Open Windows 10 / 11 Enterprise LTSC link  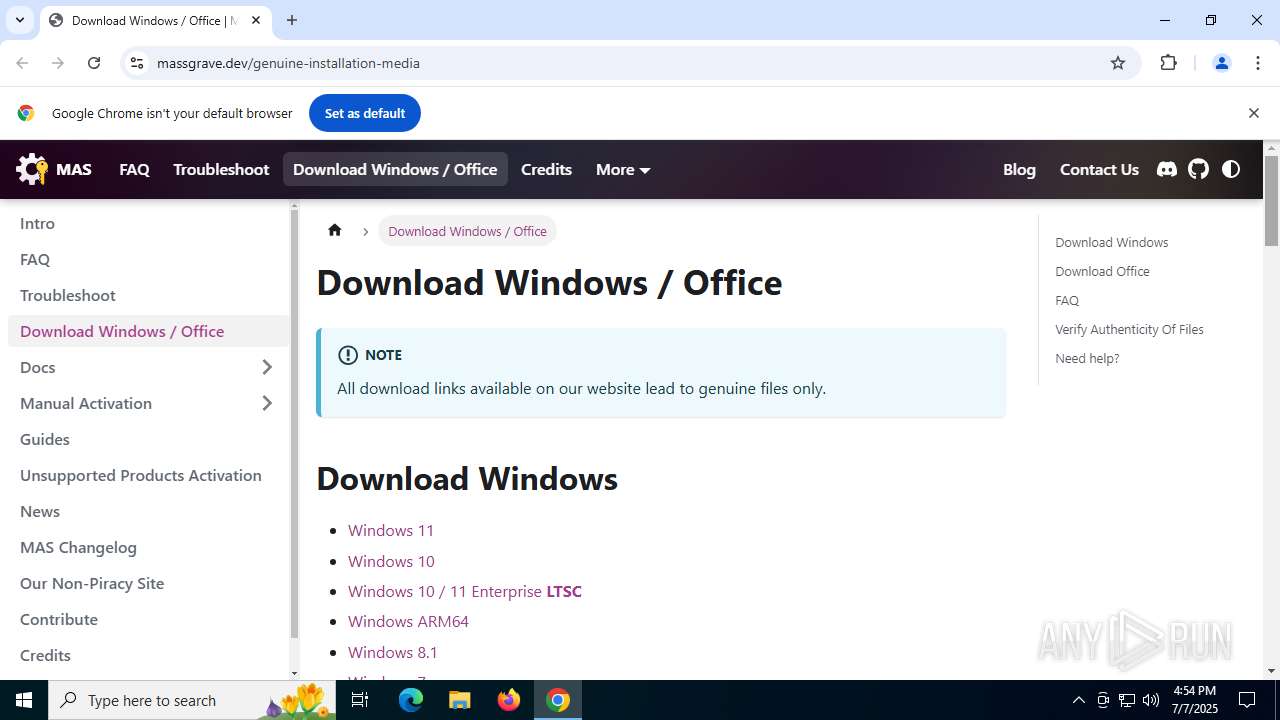(x=465, y=591)
